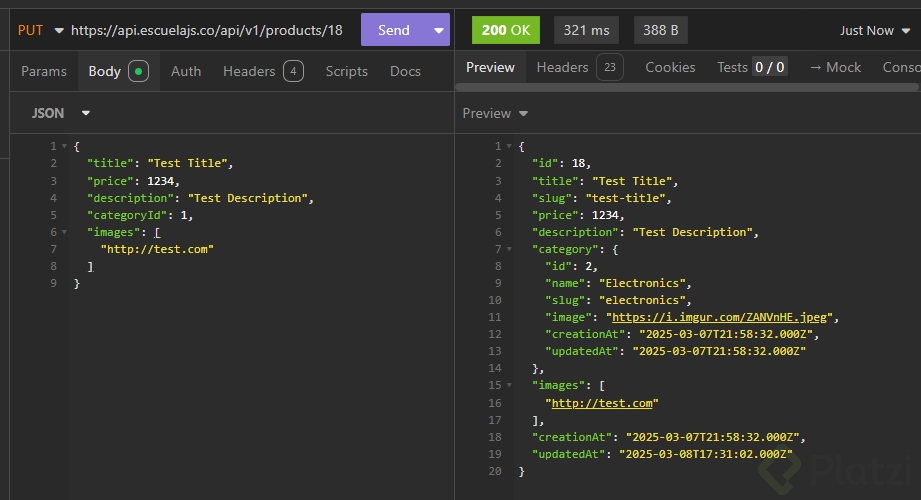
Task: Click the response Headers count badge showing 23
Action: [610, 67]
